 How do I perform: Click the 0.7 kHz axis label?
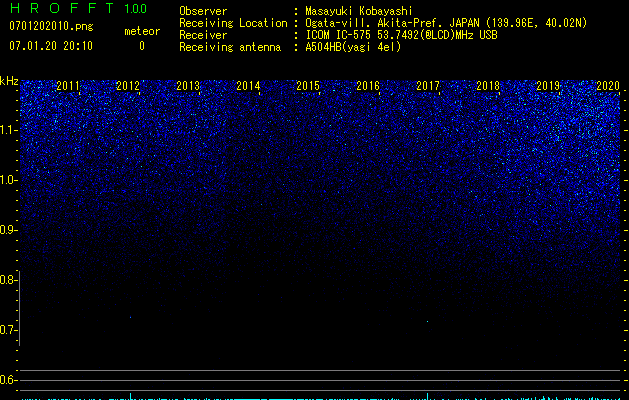pos(8,330)
